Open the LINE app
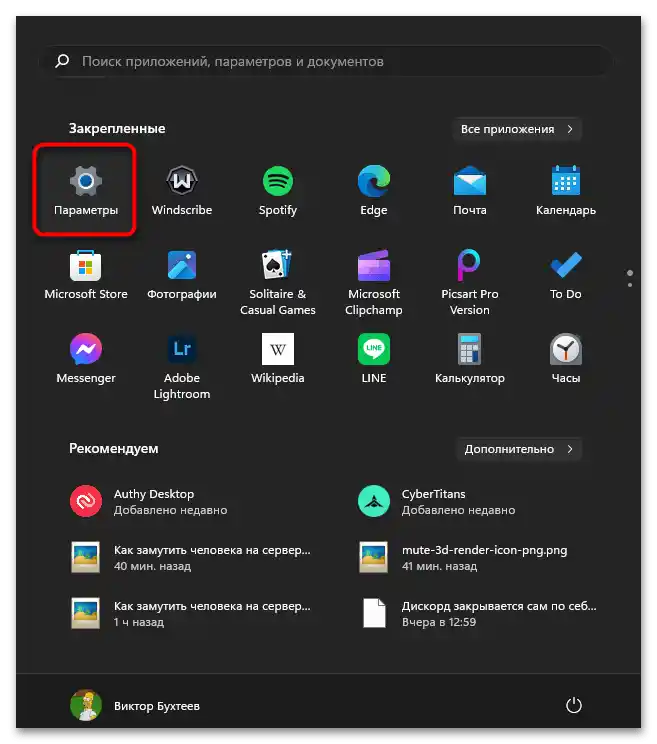Screen dimensions: 657x744 pos(374,359)
